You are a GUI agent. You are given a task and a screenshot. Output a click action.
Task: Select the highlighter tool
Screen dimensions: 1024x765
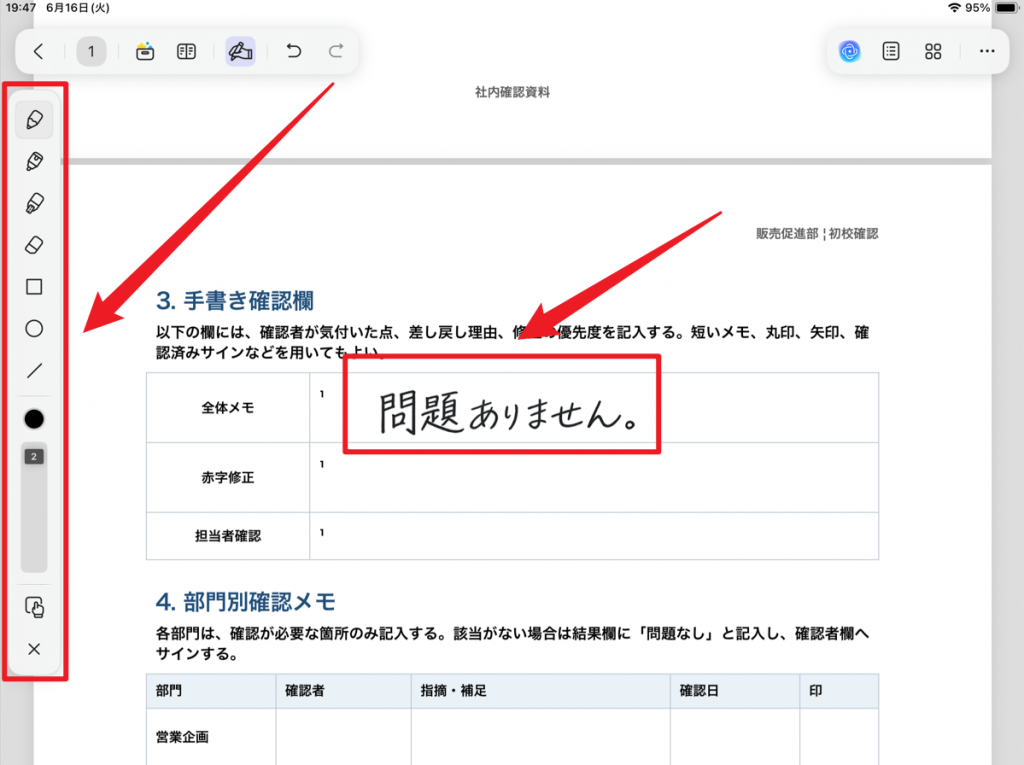pyautogui.click(x=35, y=203)
